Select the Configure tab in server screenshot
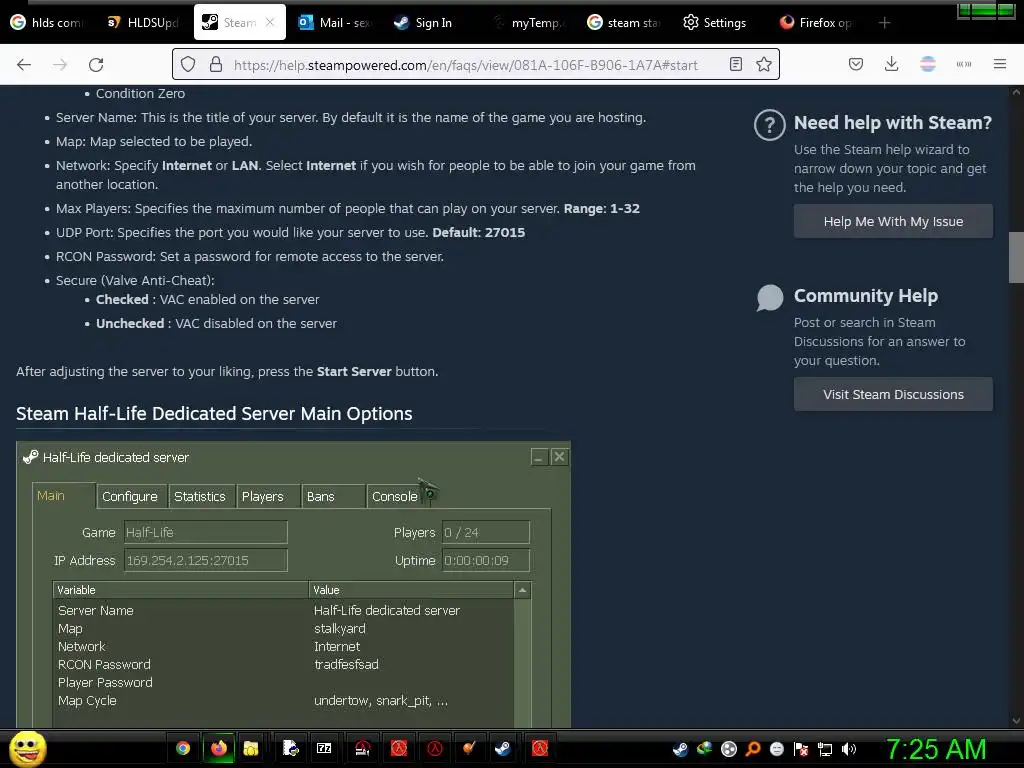 (130, 496)
